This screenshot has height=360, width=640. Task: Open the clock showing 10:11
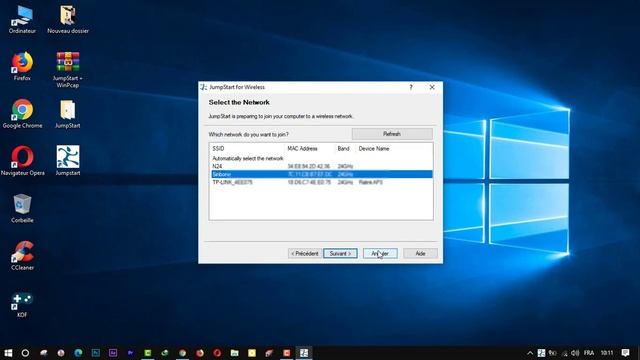(x=607, y=353)
